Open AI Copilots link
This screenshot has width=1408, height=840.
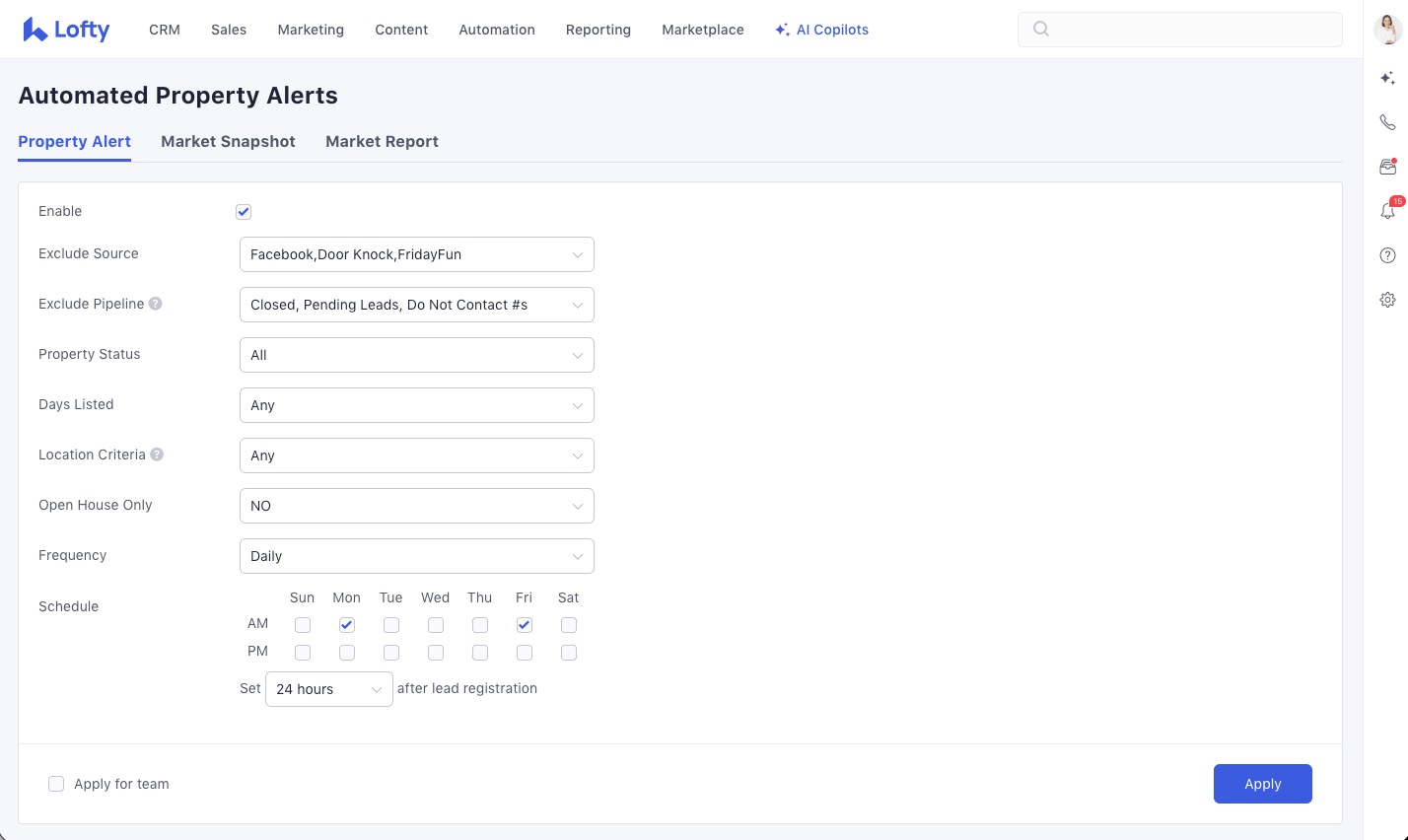821,30
